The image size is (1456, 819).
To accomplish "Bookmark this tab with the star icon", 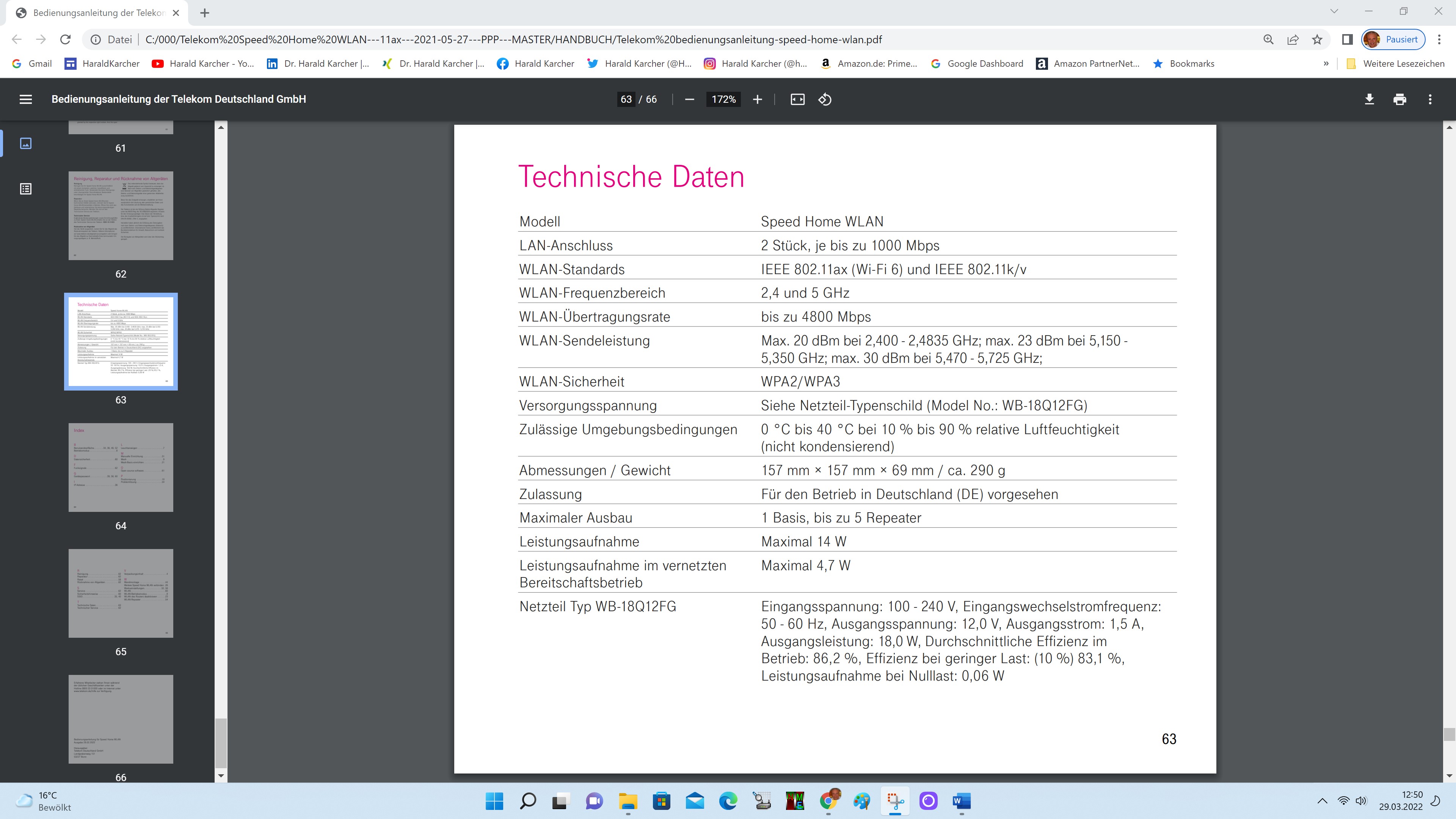I will point(1317,39).
